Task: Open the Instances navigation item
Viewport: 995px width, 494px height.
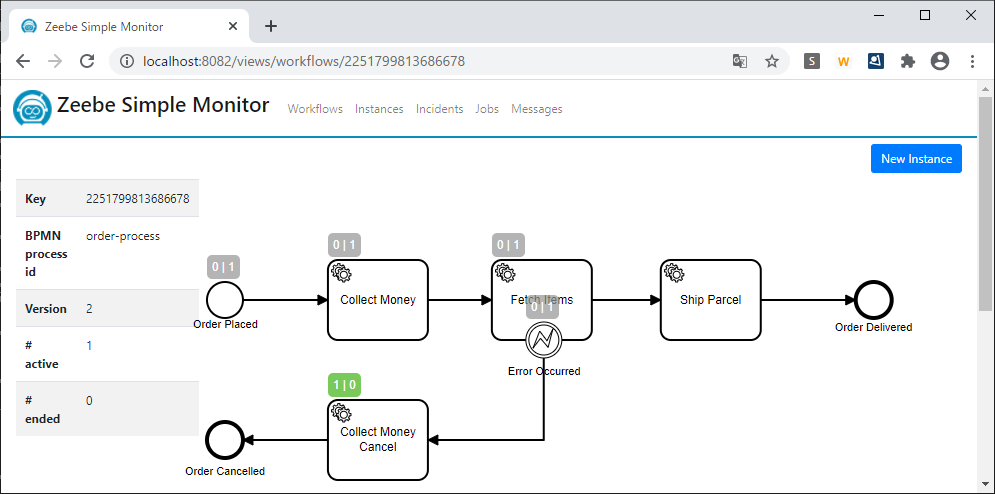Action: (x=379, y=109)
